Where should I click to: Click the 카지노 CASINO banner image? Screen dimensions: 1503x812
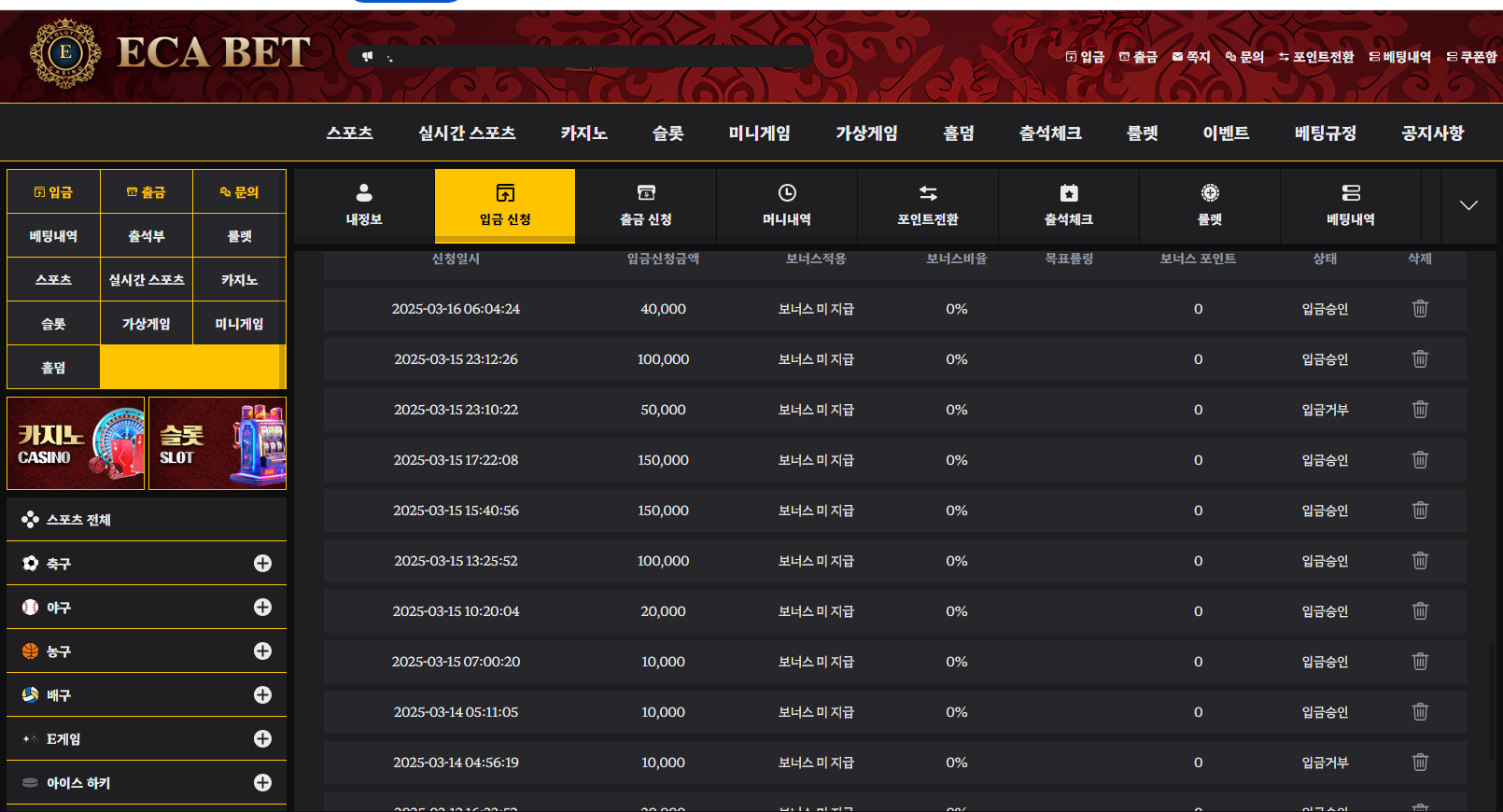(x=76, y=443)
